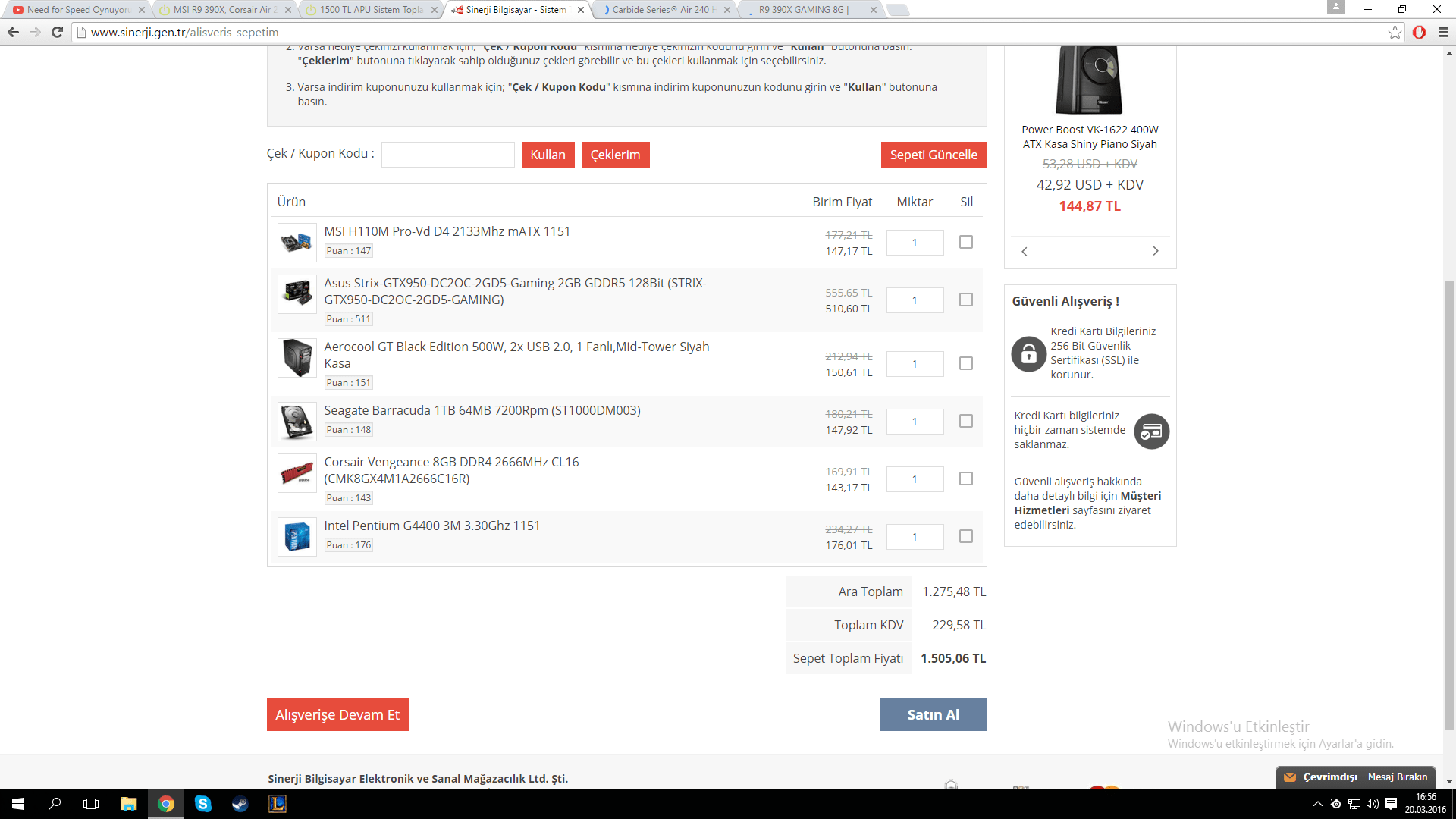Click the Çek / Kupon Kodu input field
Screen dimensions: 1456x819
tap(447, 155)
